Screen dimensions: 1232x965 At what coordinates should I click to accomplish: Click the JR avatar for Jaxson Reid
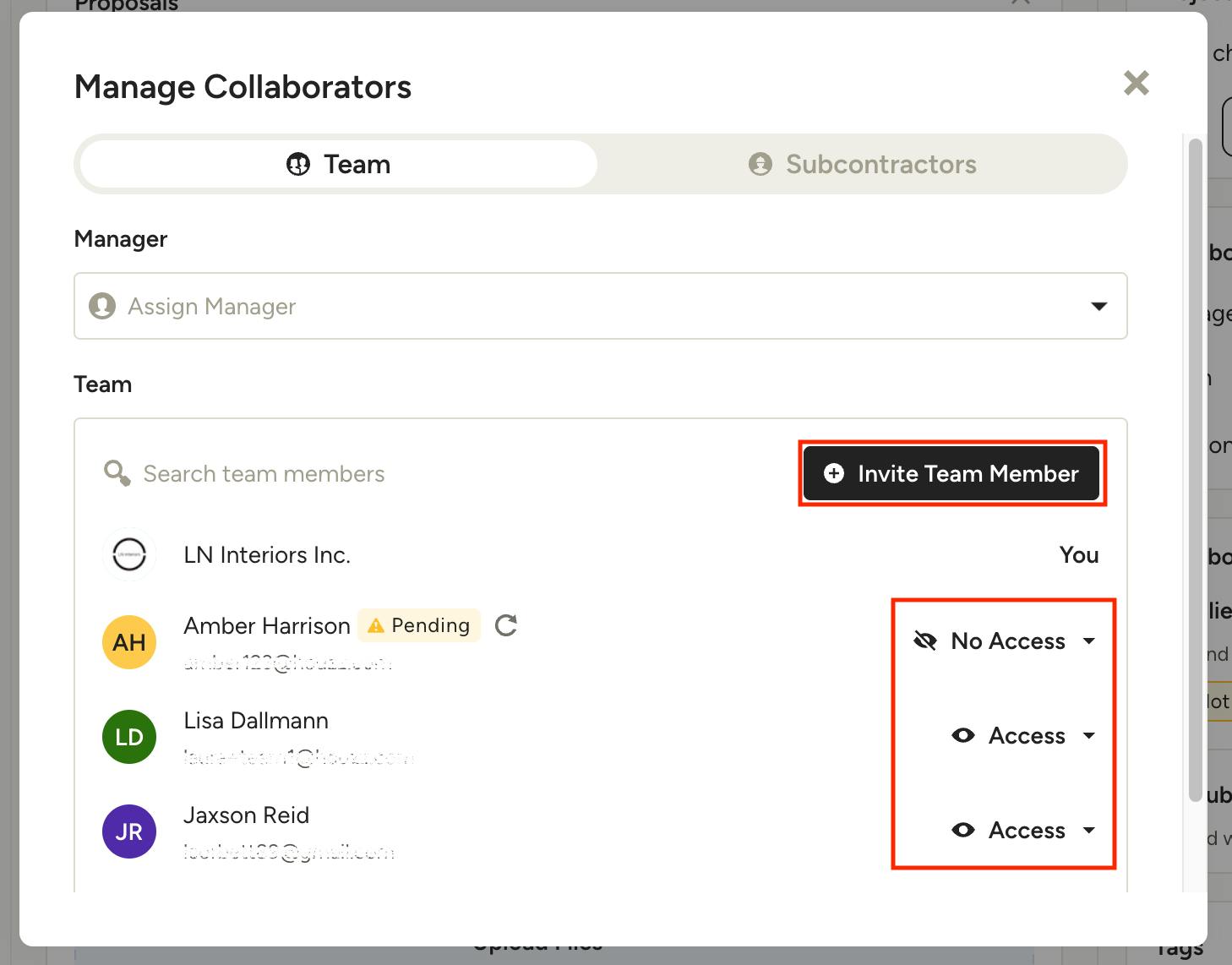(129, 832)
